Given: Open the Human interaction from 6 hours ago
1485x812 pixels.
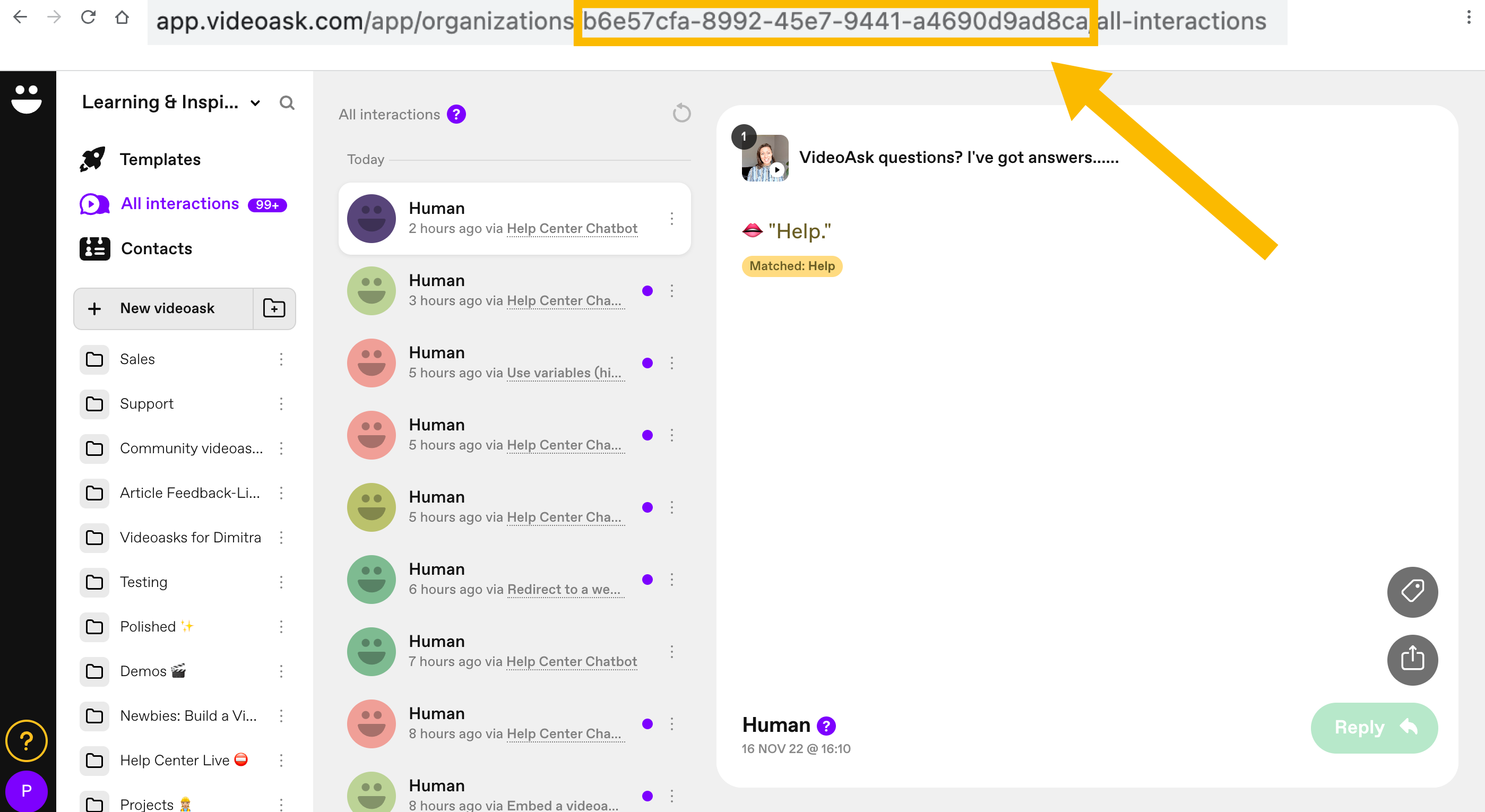Looking at the screenshot, I should point(514,579).
